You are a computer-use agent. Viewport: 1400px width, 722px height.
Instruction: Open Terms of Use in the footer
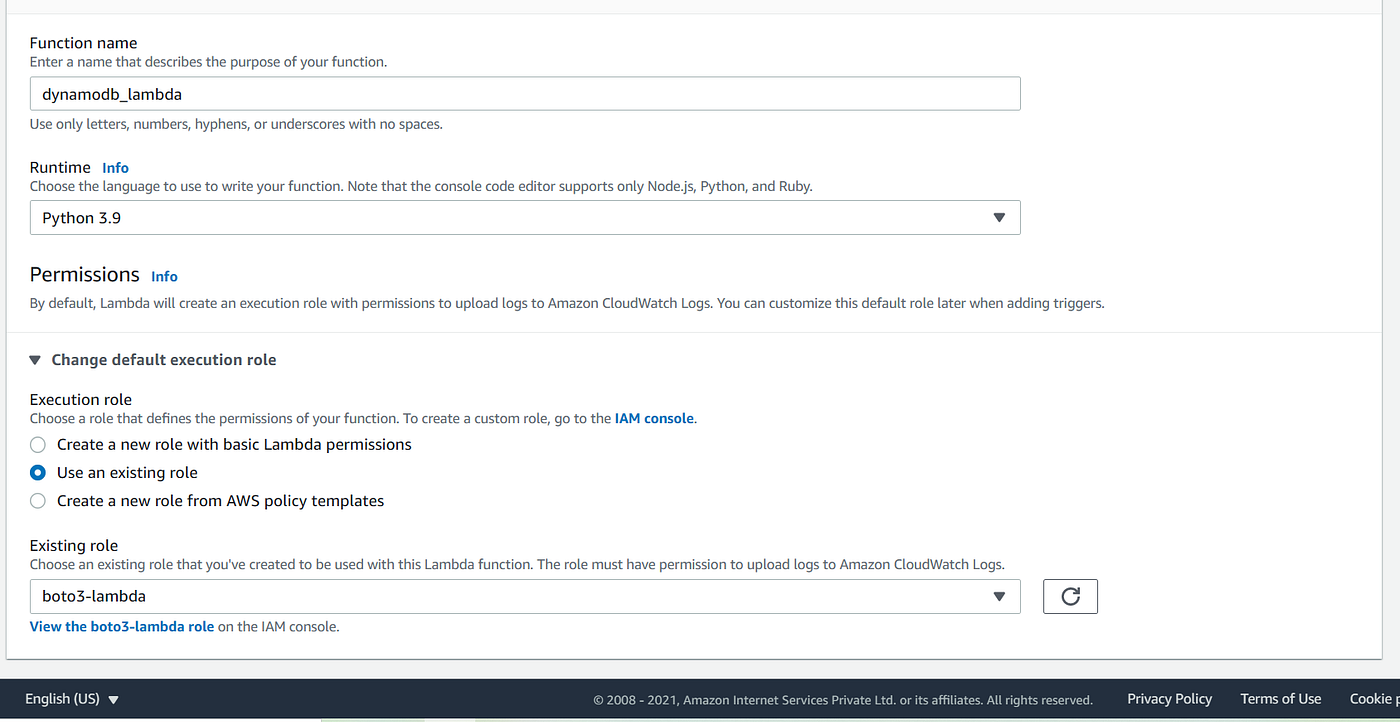click(1281, 699)
